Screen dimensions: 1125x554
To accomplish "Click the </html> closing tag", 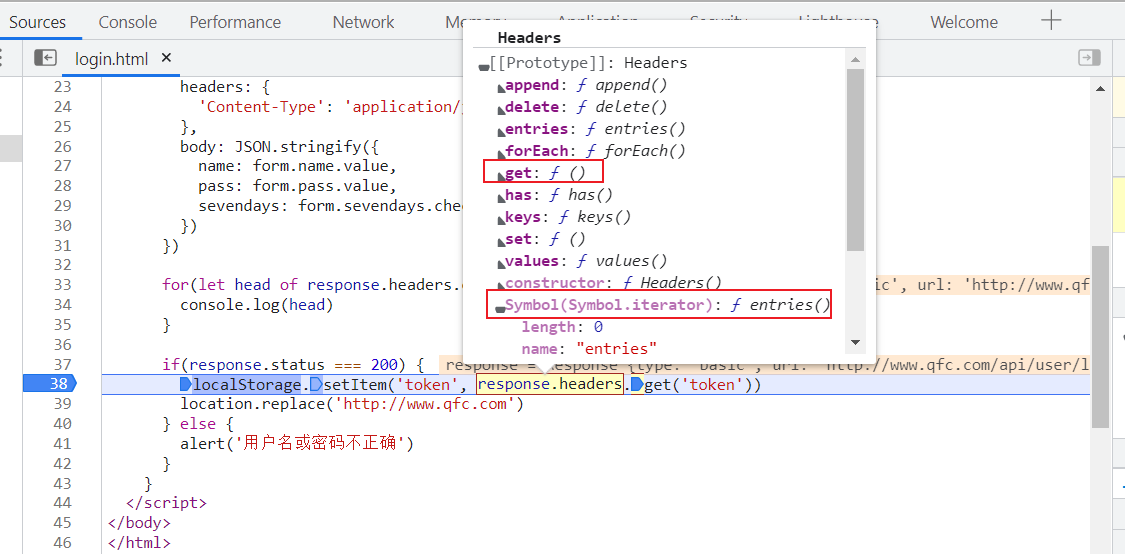I will pos(138,543).
